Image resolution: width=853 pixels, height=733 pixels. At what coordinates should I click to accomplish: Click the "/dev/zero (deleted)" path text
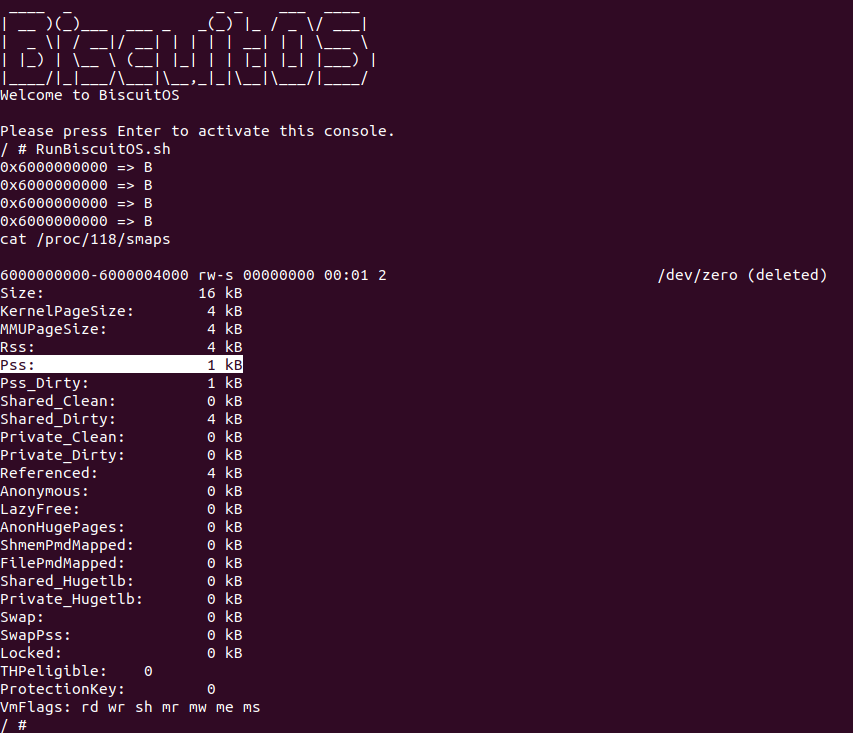[741, 275]
